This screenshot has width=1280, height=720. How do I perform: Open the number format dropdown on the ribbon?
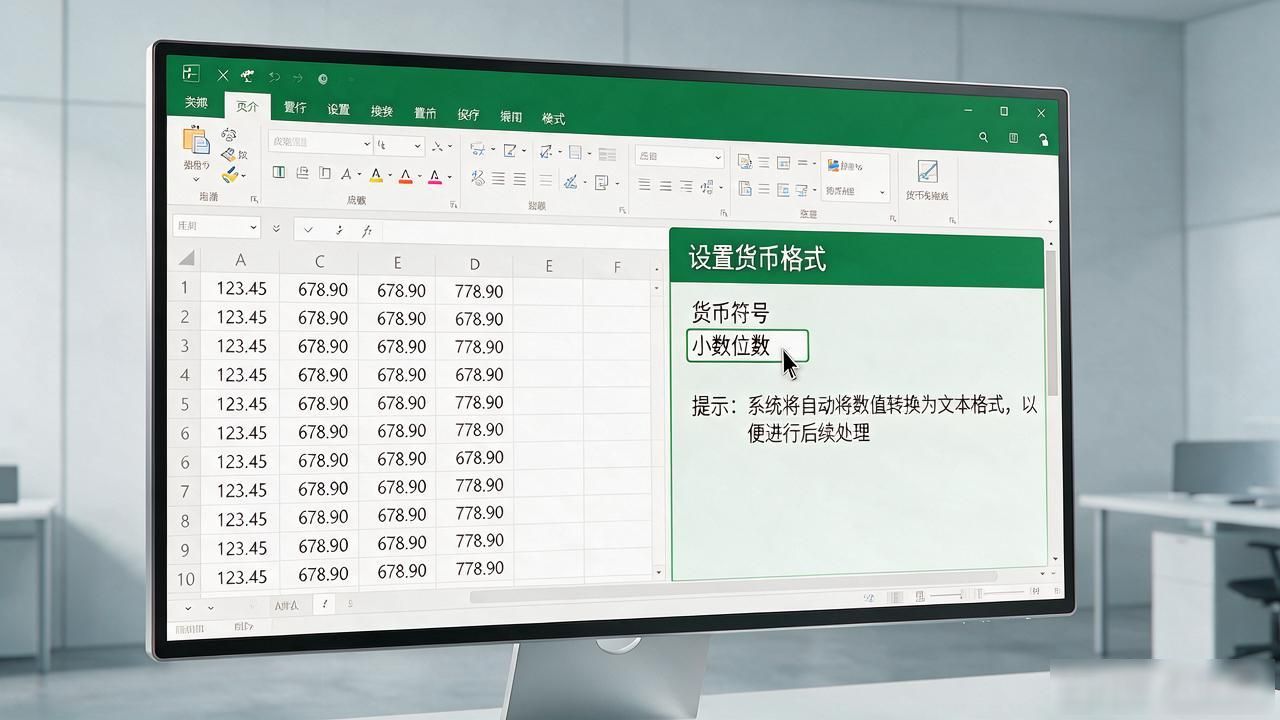click(x=718, y=158)
